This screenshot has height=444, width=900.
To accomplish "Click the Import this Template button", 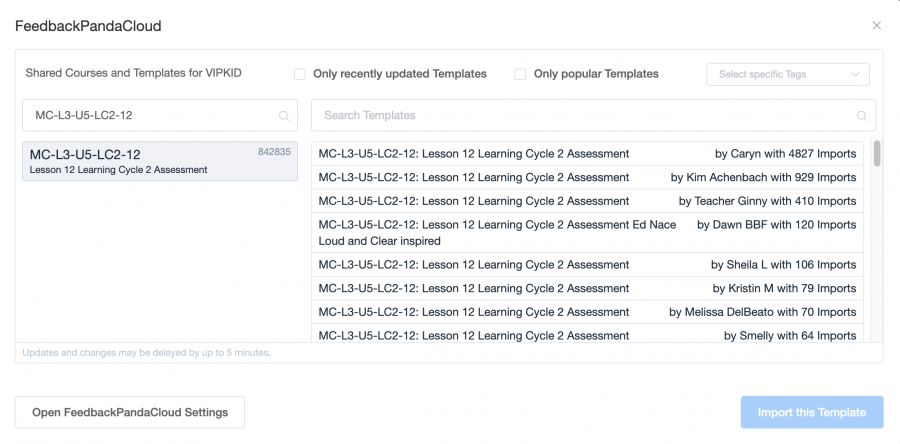I will tap(812, 412).
